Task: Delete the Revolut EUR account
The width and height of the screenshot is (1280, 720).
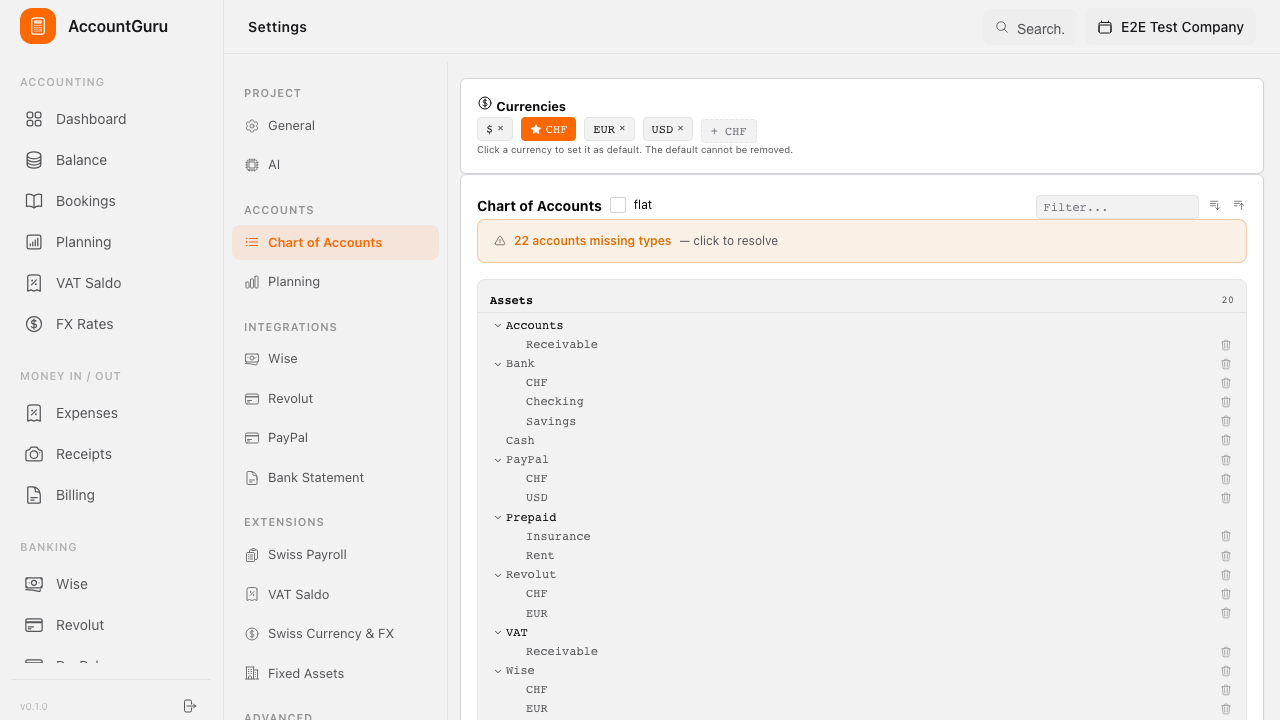Action: [x=1226, y=614]
